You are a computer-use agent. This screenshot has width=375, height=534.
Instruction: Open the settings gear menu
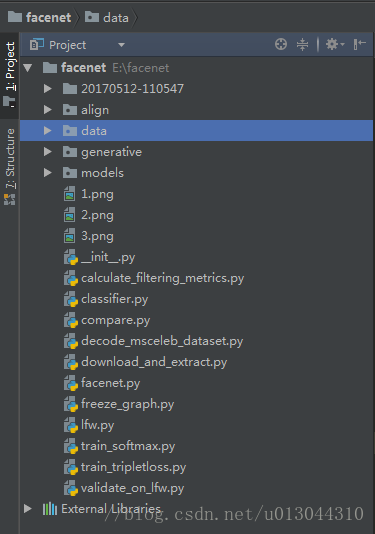coord(335,44)
